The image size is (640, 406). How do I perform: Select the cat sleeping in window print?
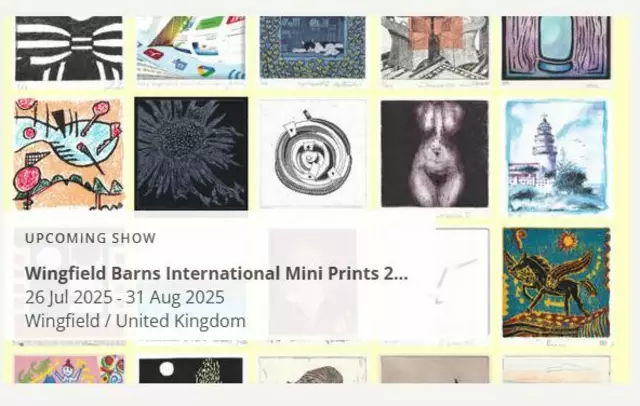pos(313,47)
